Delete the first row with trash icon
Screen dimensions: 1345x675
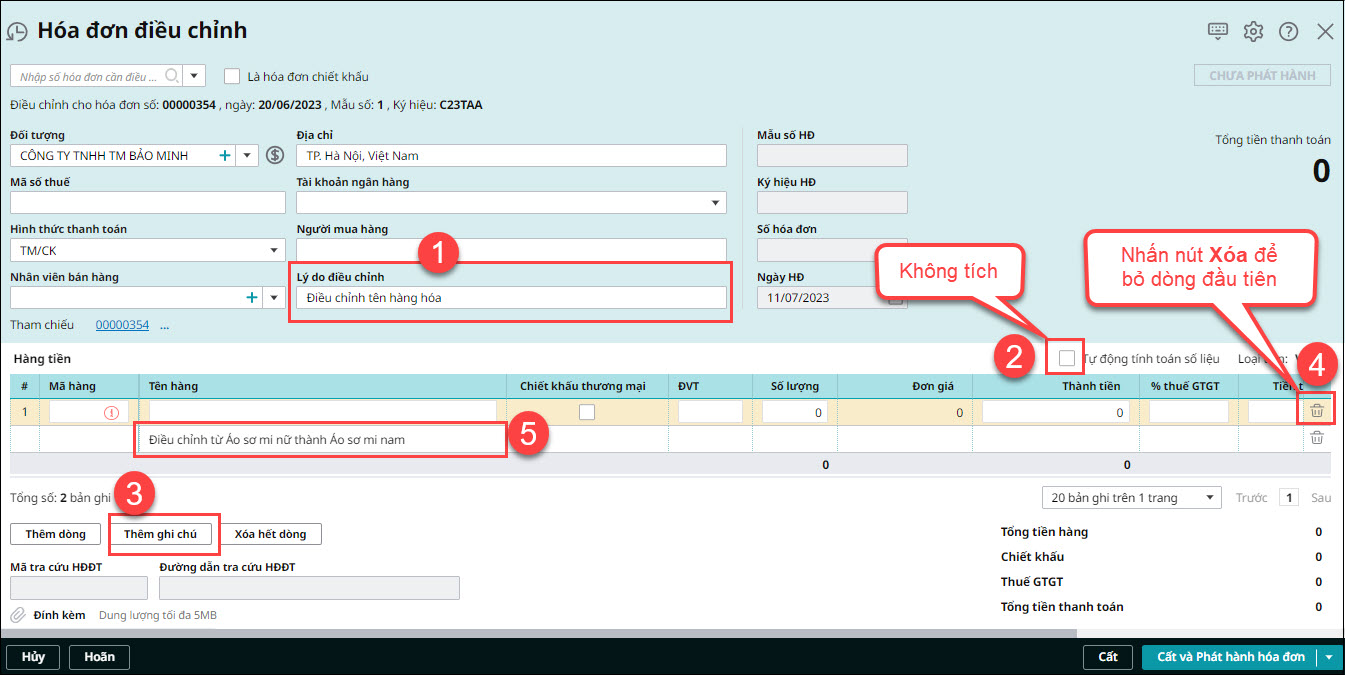tap(1317, 410)
